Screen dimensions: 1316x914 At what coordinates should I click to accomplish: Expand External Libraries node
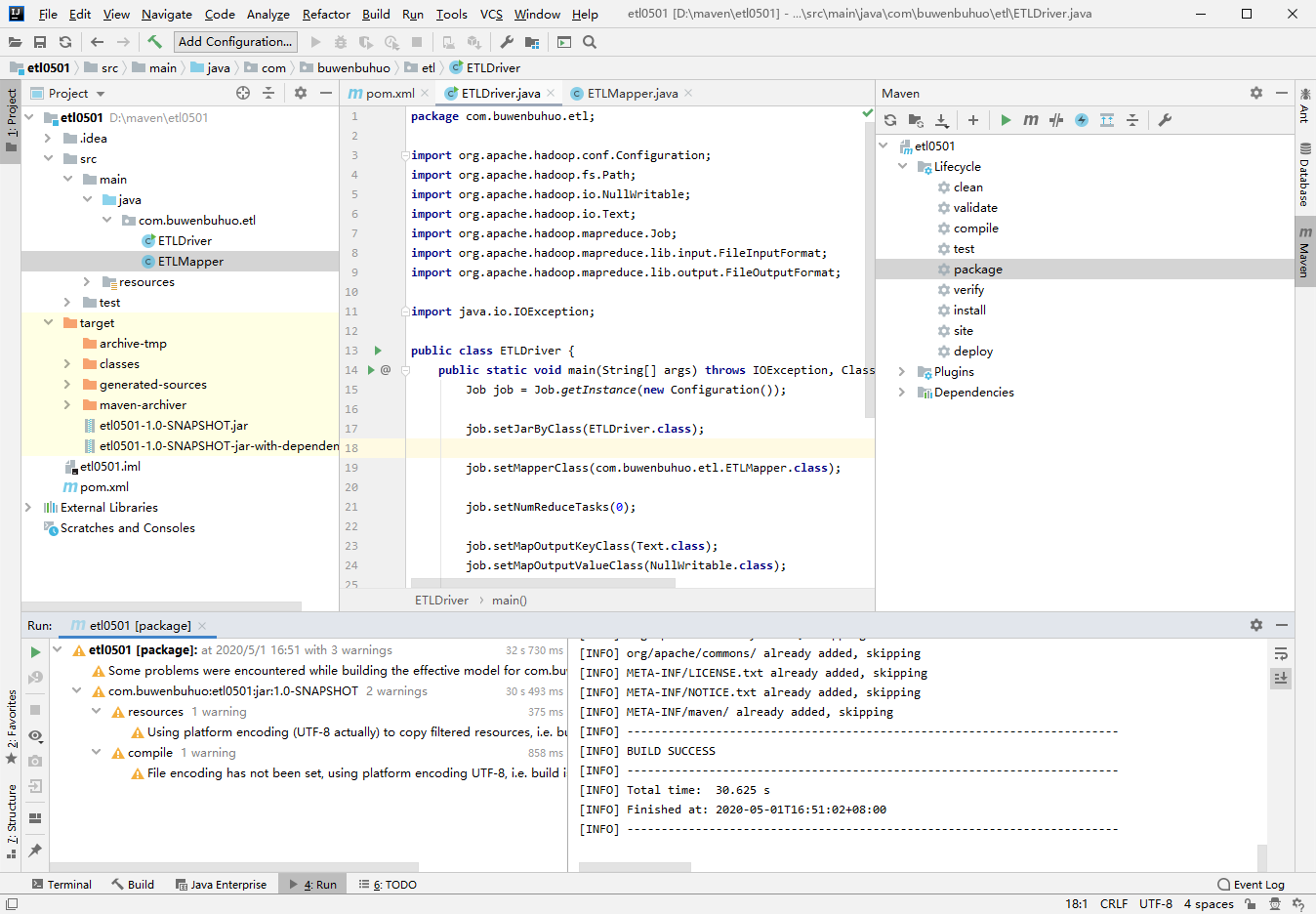pyautogui.click(x=28, y=507)
